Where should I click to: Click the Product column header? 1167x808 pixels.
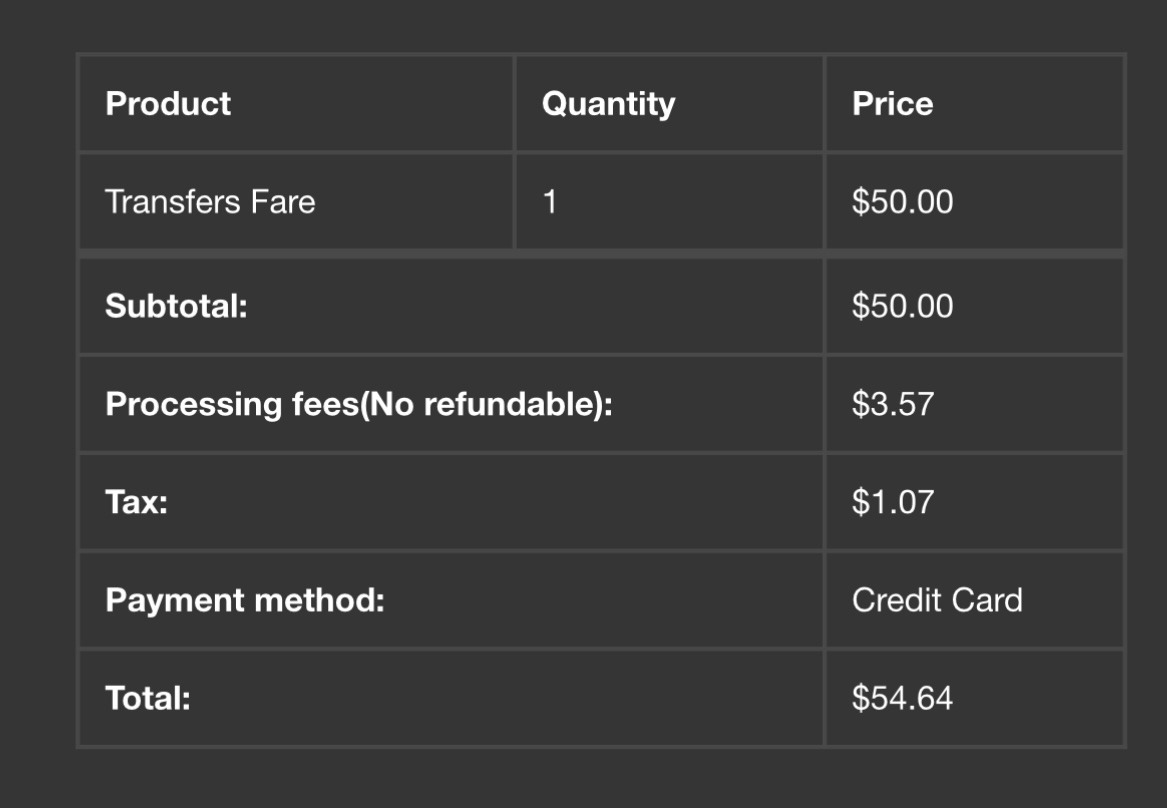pos(168,104)
